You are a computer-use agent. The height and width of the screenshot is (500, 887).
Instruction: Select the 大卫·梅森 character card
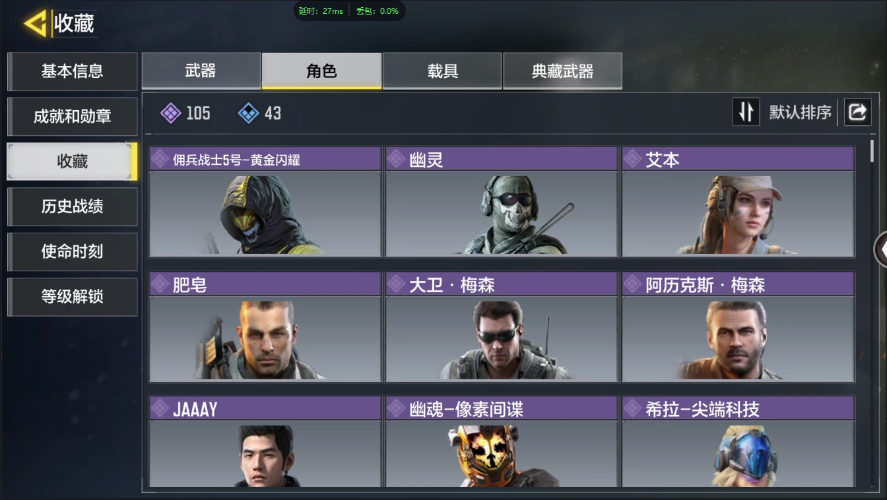click(501, 327)
